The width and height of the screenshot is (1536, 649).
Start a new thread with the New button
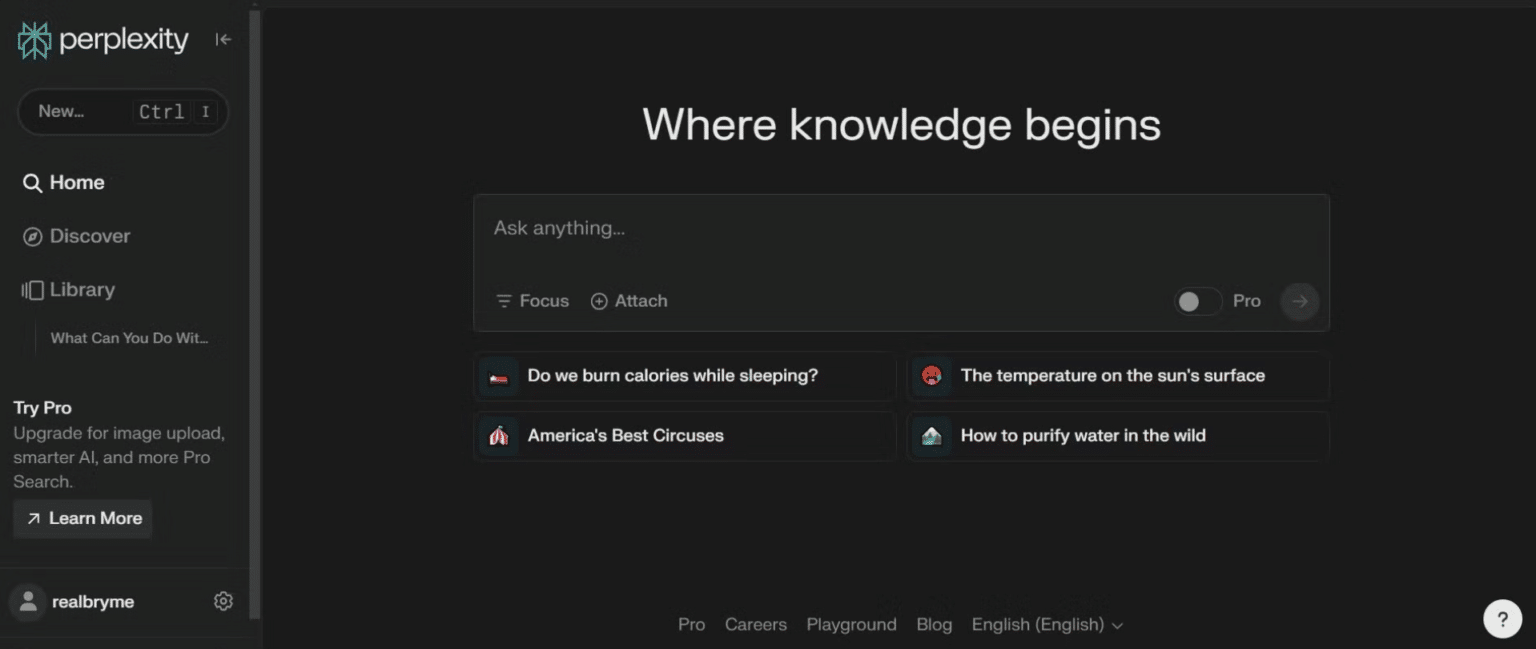[x=123, y=112]
